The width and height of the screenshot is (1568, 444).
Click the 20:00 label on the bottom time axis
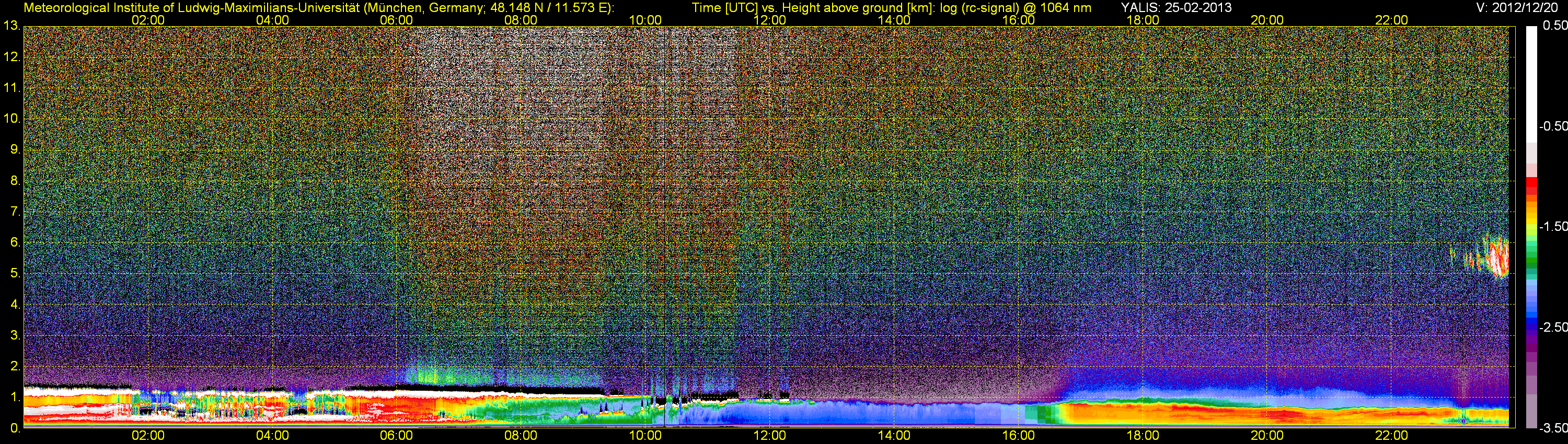[1267, 436]
